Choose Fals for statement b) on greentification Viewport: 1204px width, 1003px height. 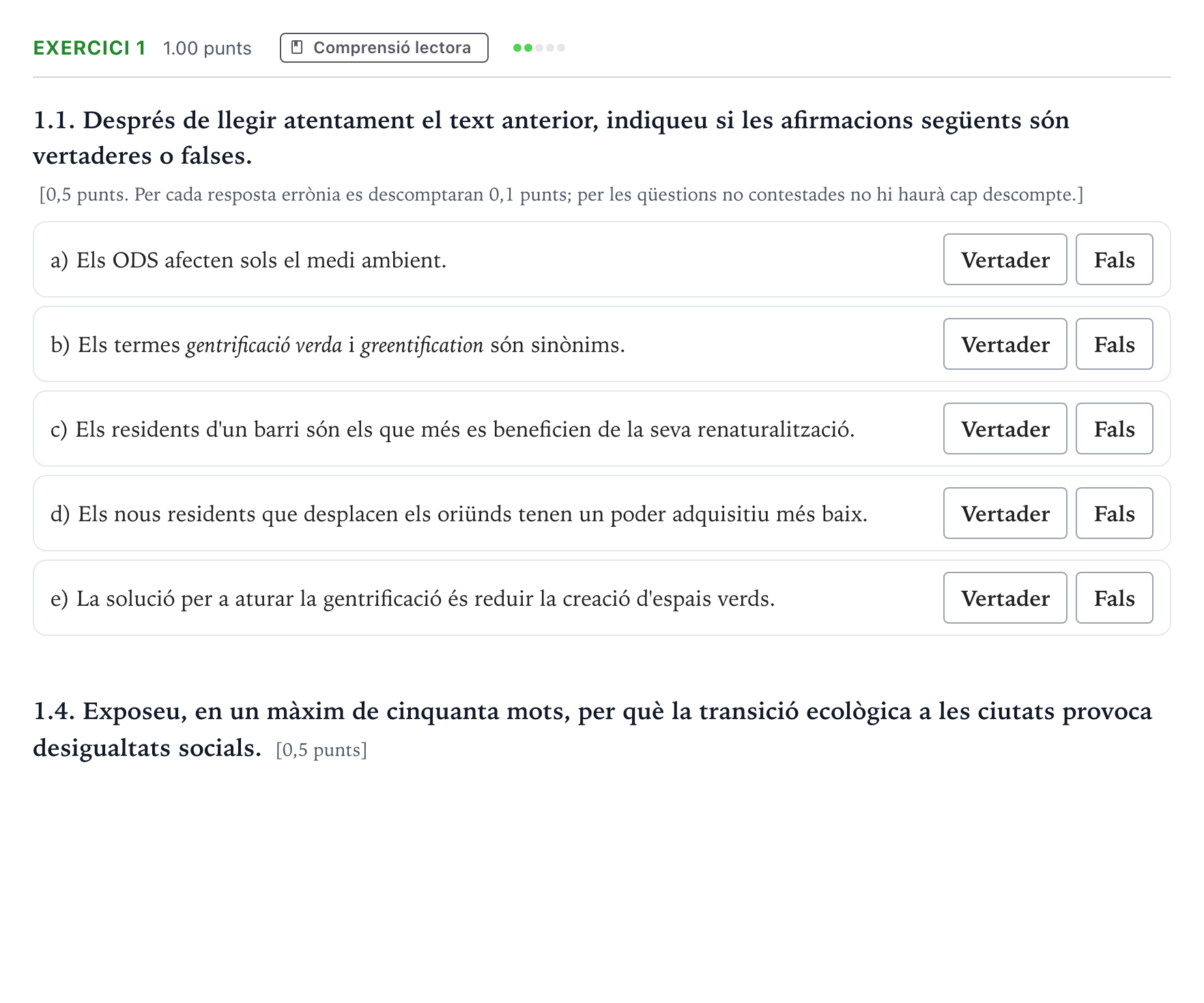(x=1115, y=344)
